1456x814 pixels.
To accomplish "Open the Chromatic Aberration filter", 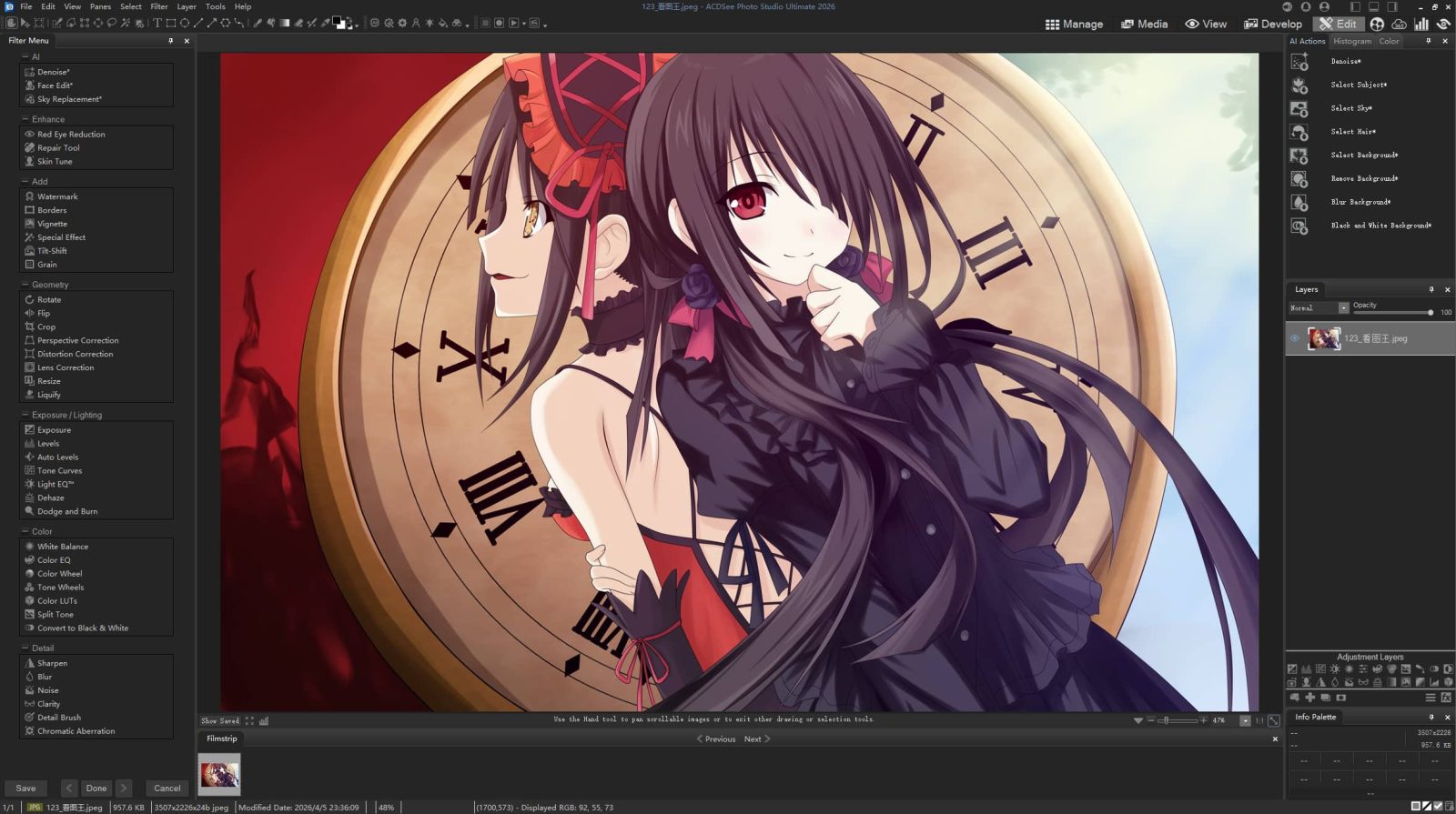I will click(76, 731).
